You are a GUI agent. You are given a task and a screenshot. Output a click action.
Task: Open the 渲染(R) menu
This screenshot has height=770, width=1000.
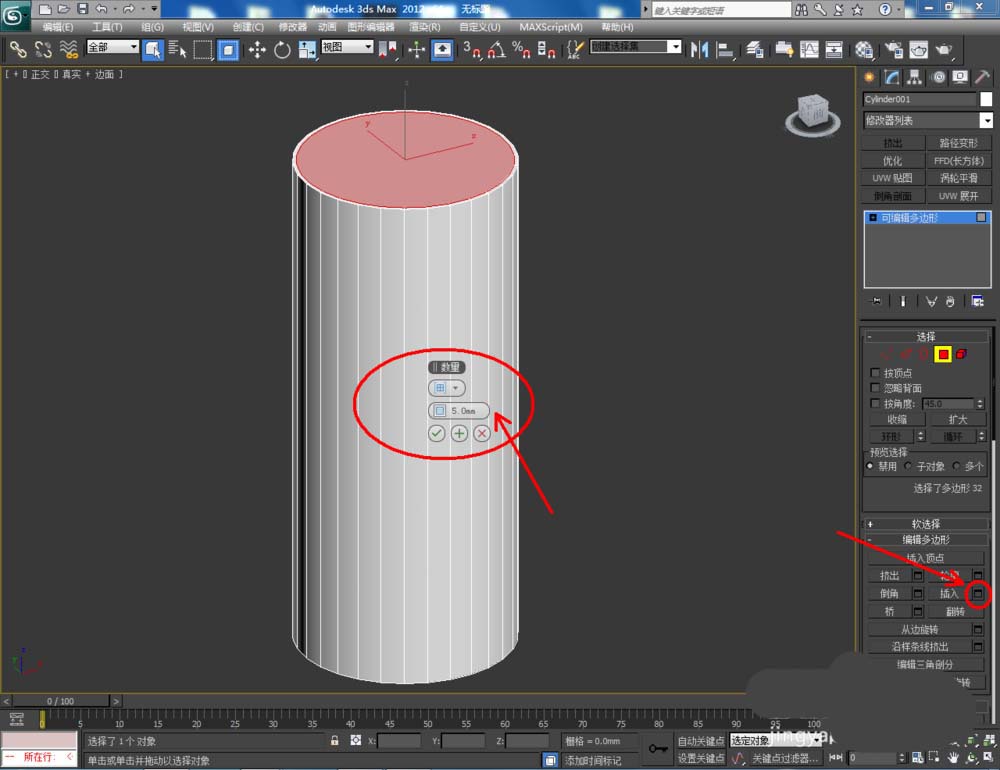425,27
